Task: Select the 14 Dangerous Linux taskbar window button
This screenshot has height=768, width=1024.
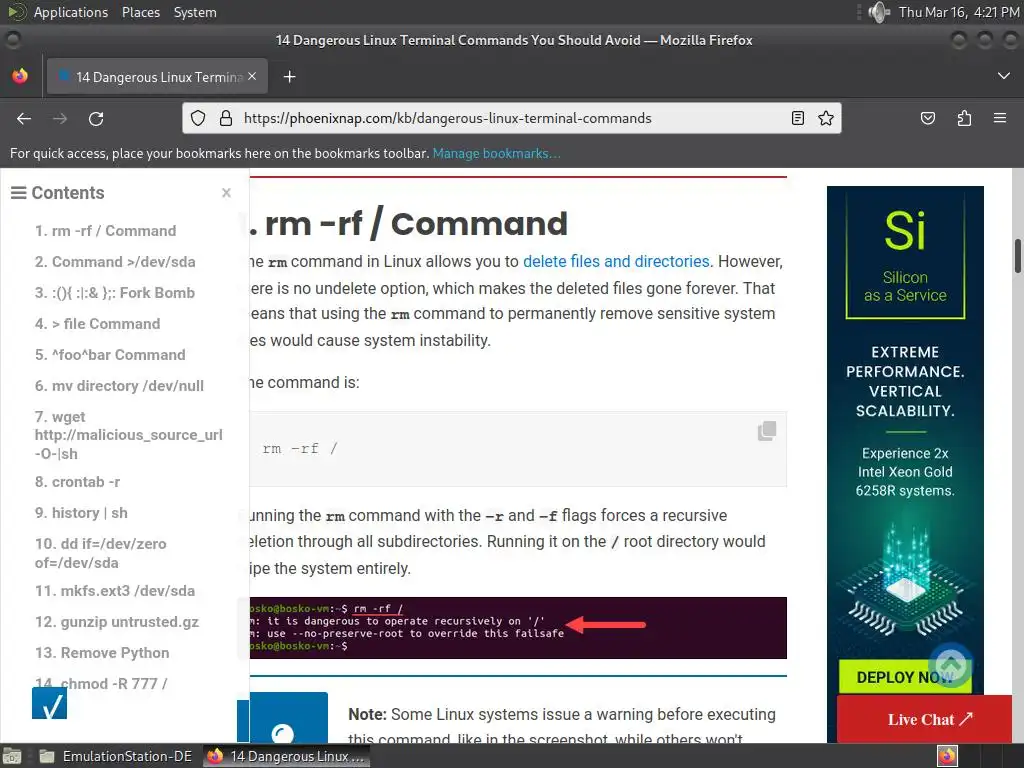Action: pyautogui.click(x=286, y=756)
